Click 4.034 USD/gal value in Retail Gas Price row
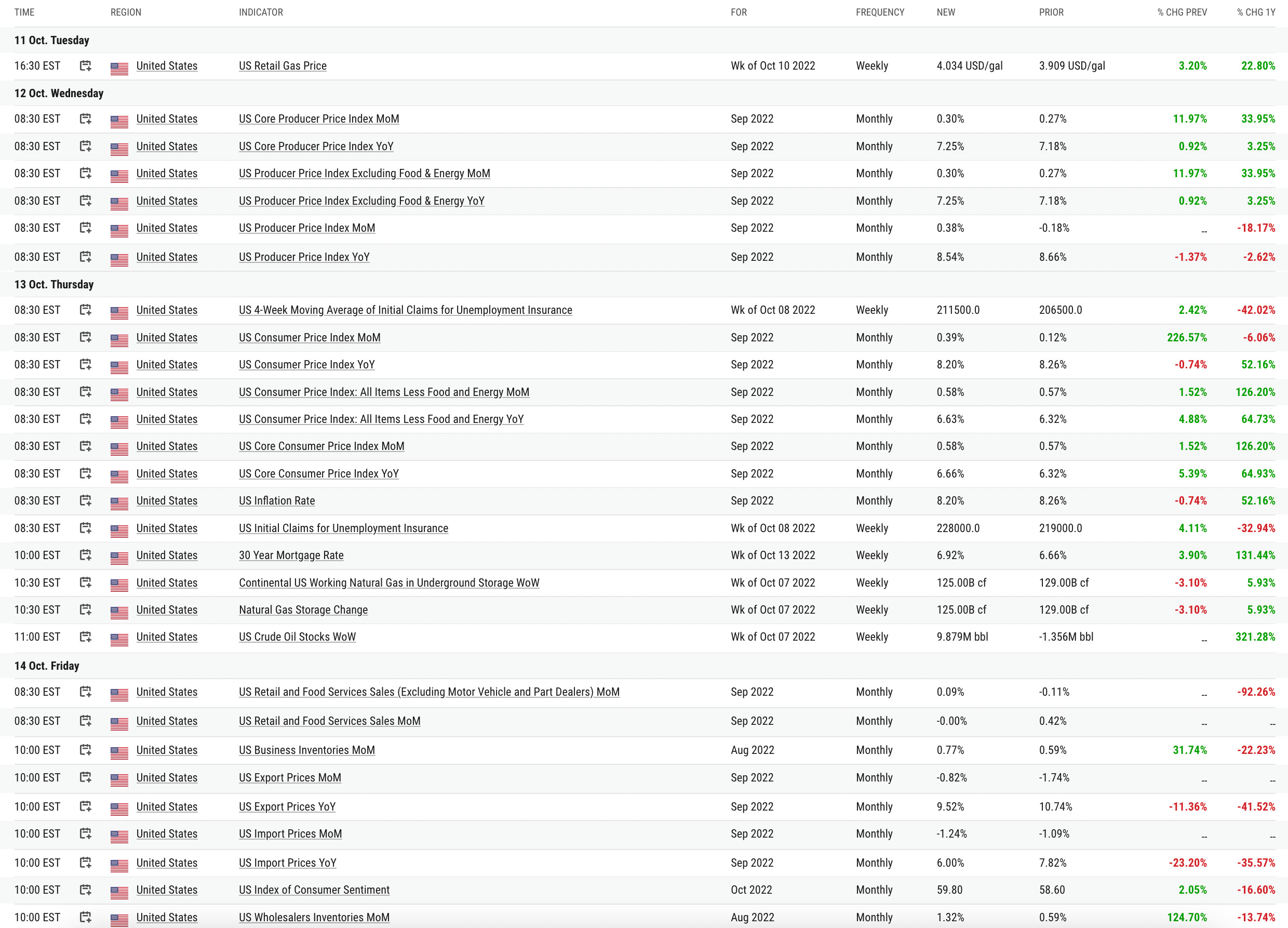 (970, 66)
